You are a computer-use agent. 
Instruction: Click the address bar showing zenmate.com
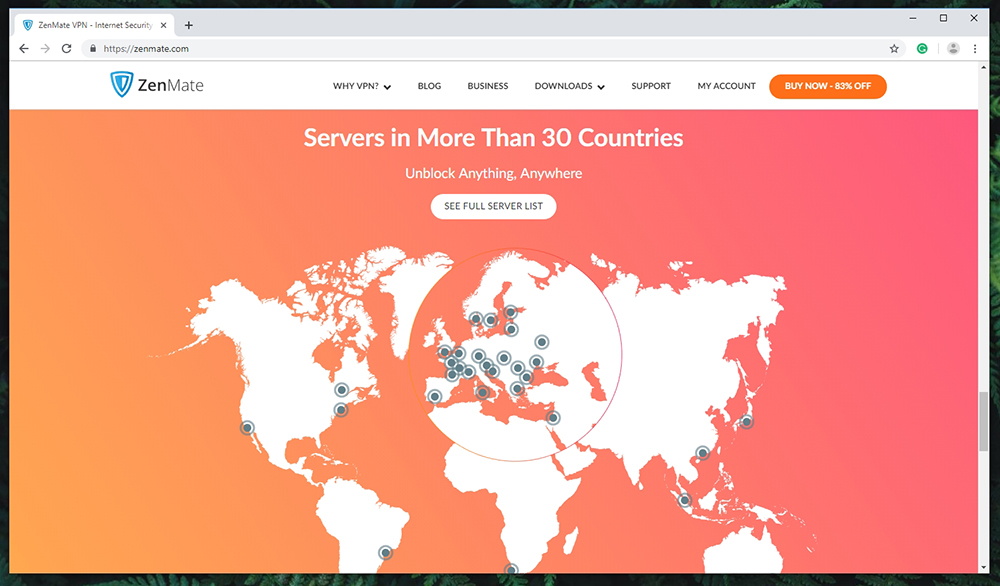pos(491,48)
